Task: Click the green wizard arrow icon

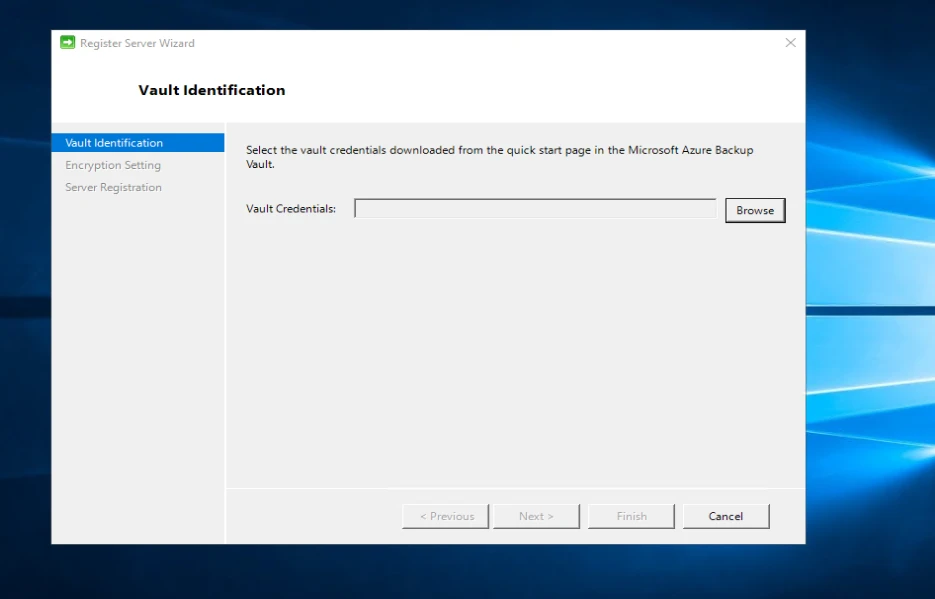Action: 67,43
